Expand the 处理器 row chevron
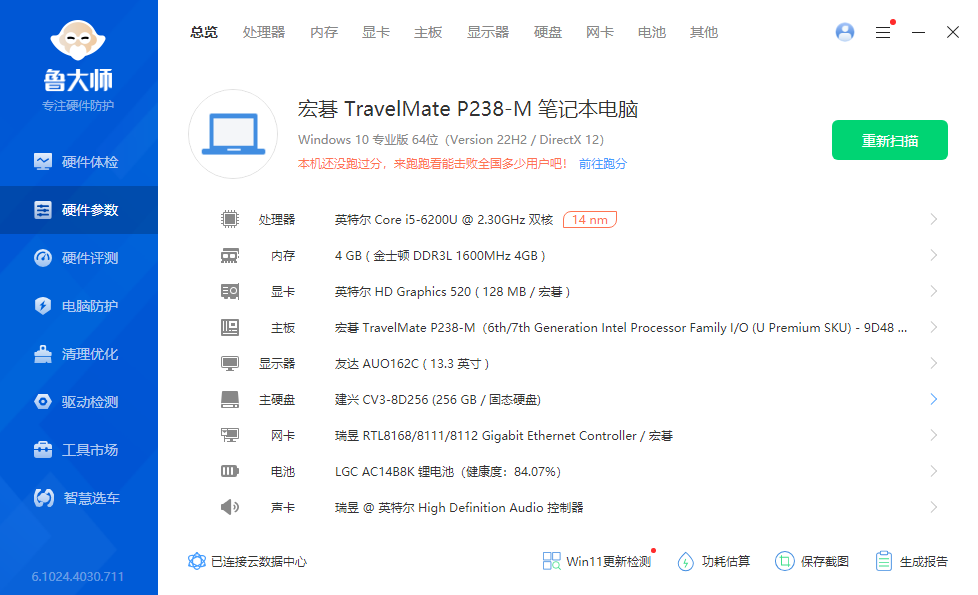 click(934, 219)
